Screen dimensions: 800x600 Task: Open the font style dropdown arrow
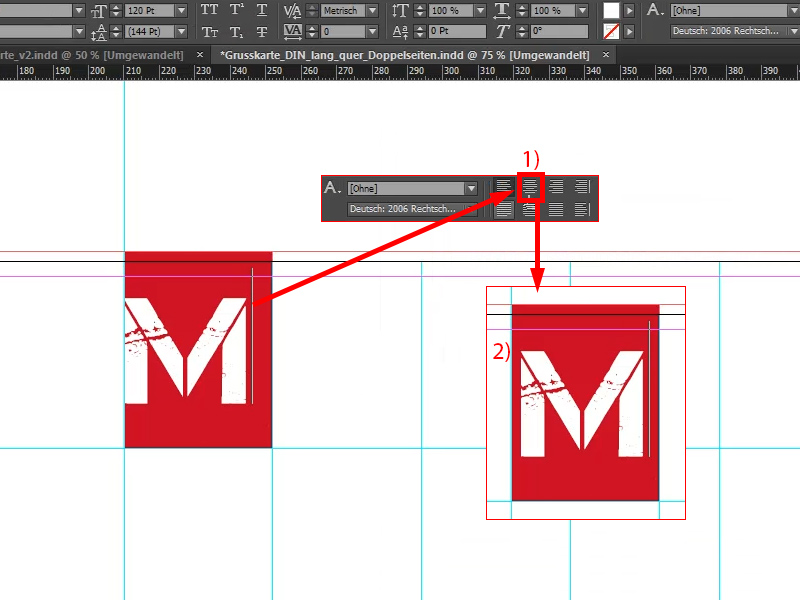tap(79, 32)
